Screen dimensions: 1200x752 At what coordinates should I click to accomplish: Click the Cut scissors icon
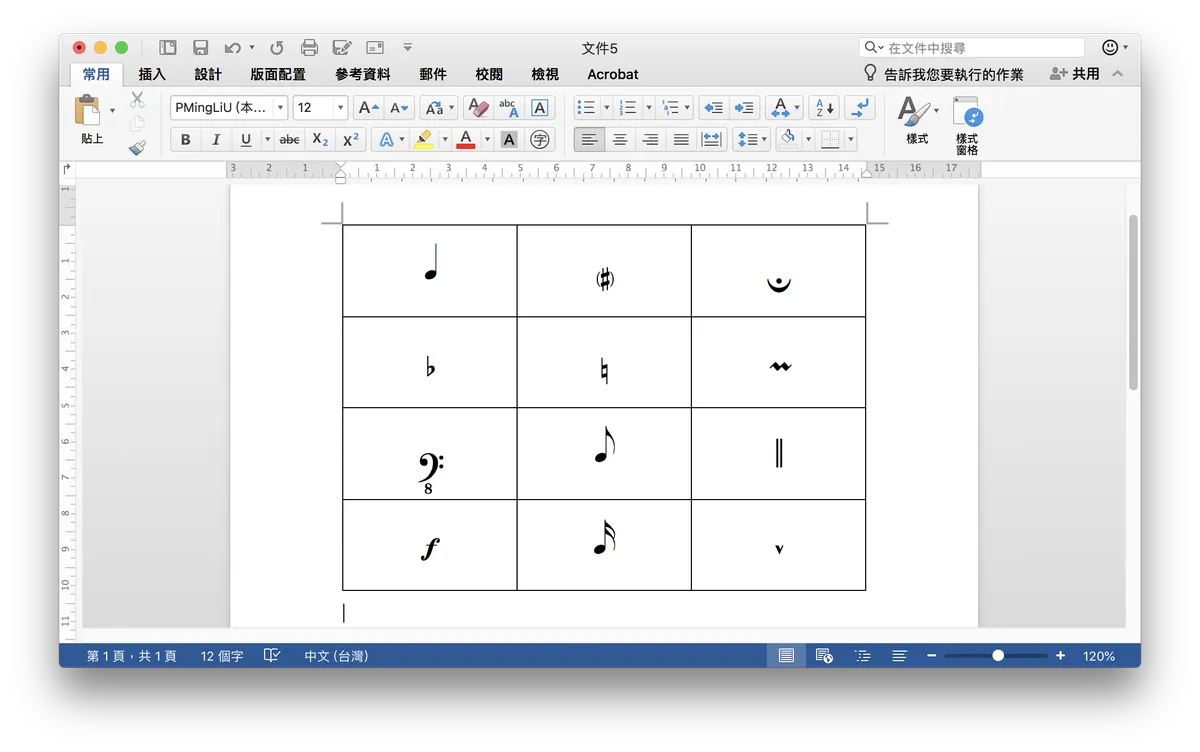tap(137, 100)
